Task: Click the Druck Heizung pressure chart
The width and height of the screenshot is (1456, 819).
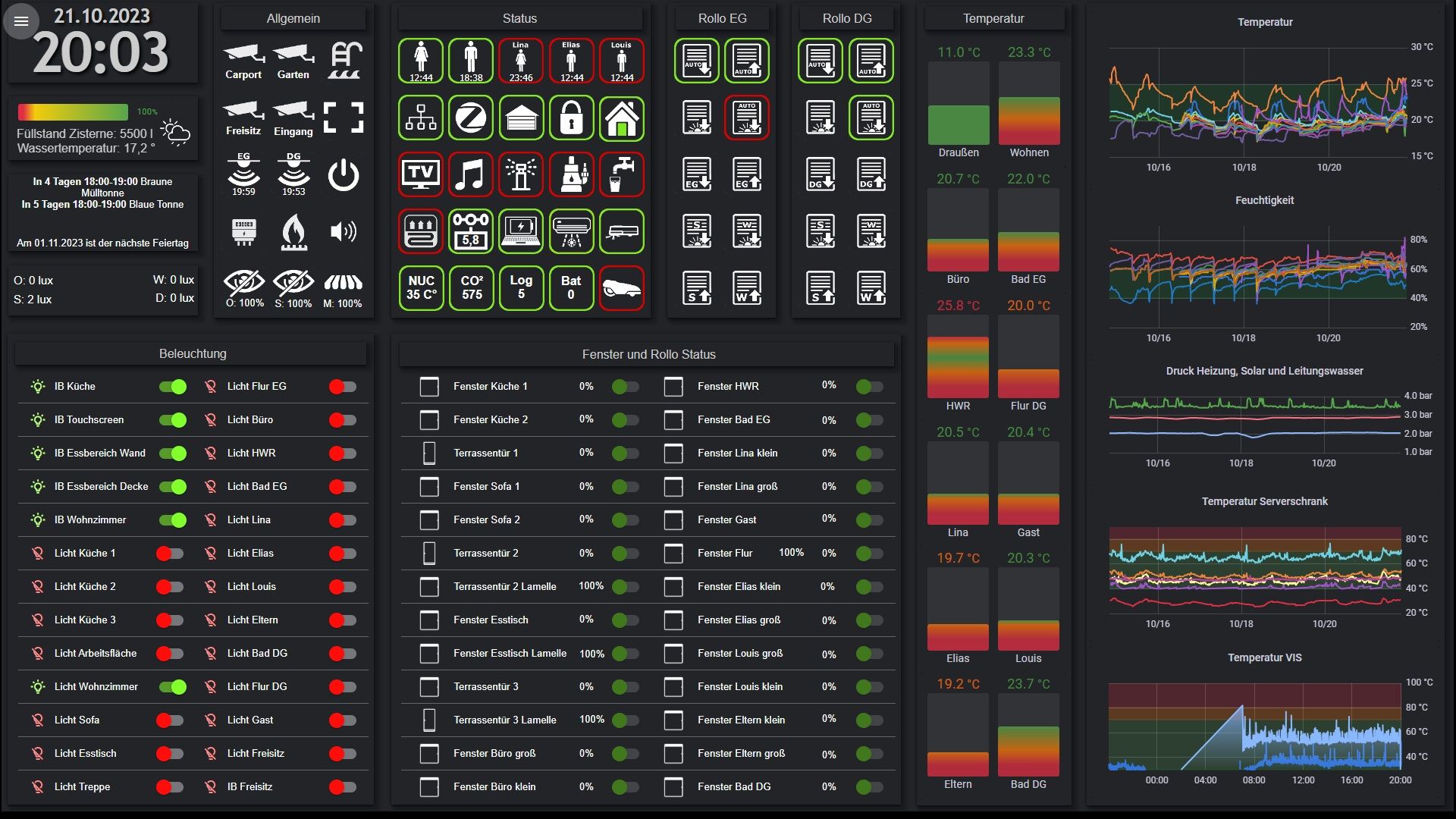Action: 1255,423
